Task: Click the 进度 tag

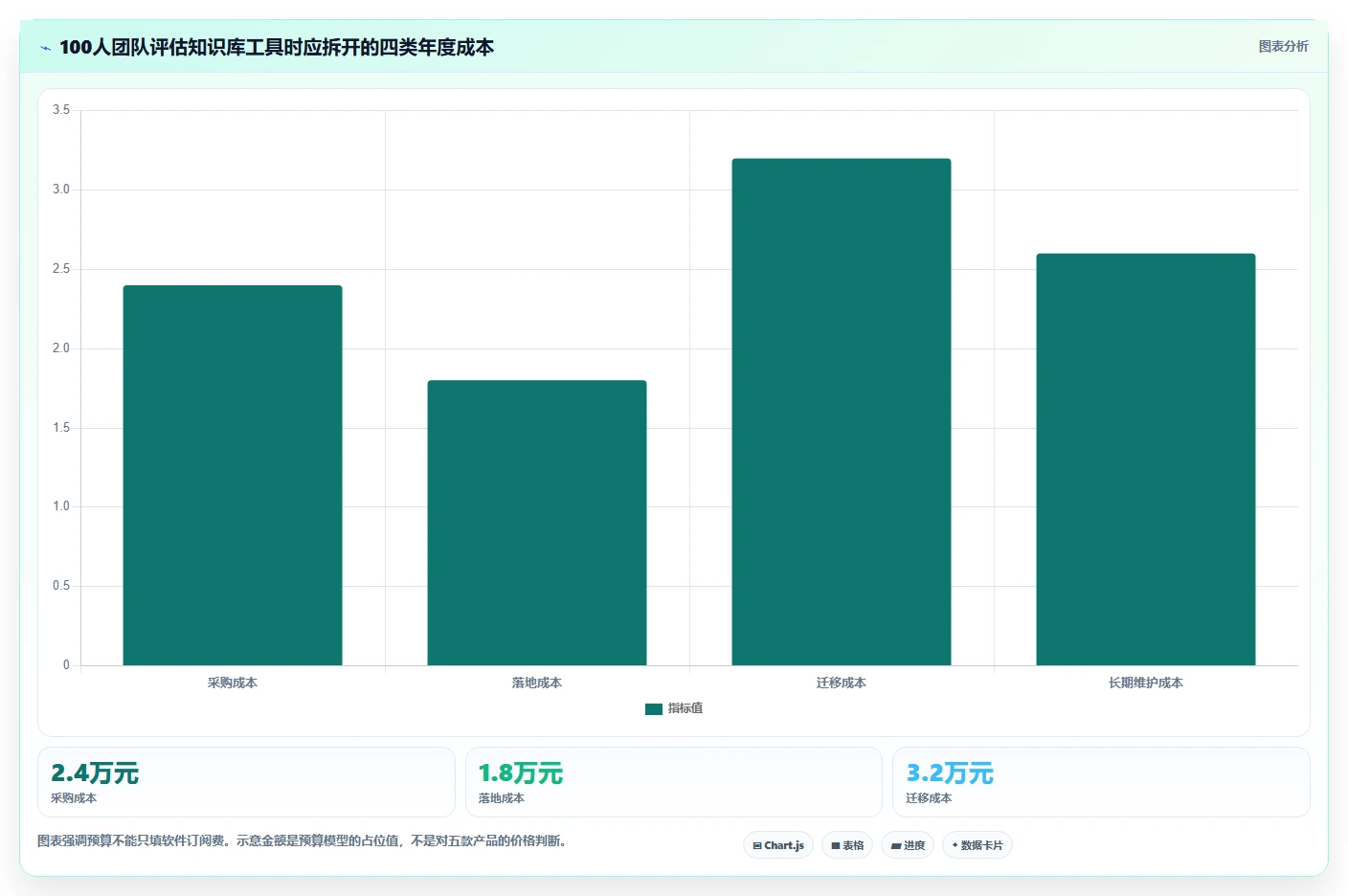Action: 908,845
